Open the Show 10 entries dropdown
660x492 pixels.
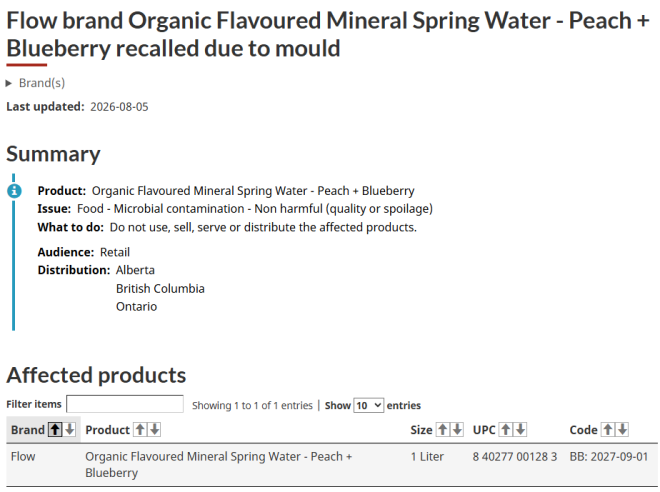[369, 405]
